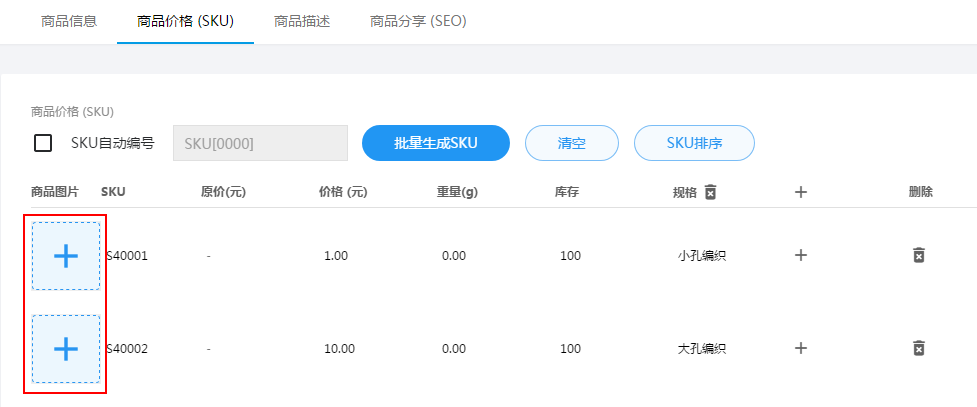
Task: Edit price 1.00 of S40001
Action: click(336, 256)
